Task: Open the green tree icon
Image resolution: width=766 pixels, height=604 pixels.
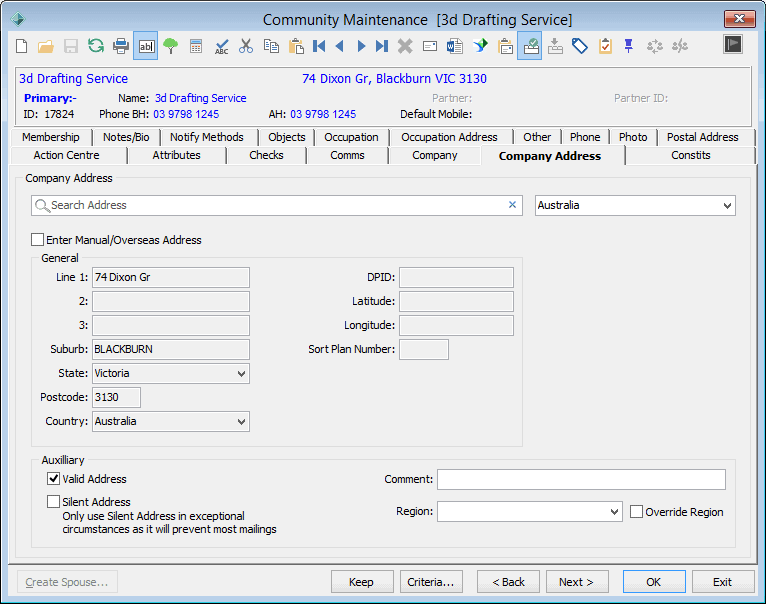Action: point(170,46)
